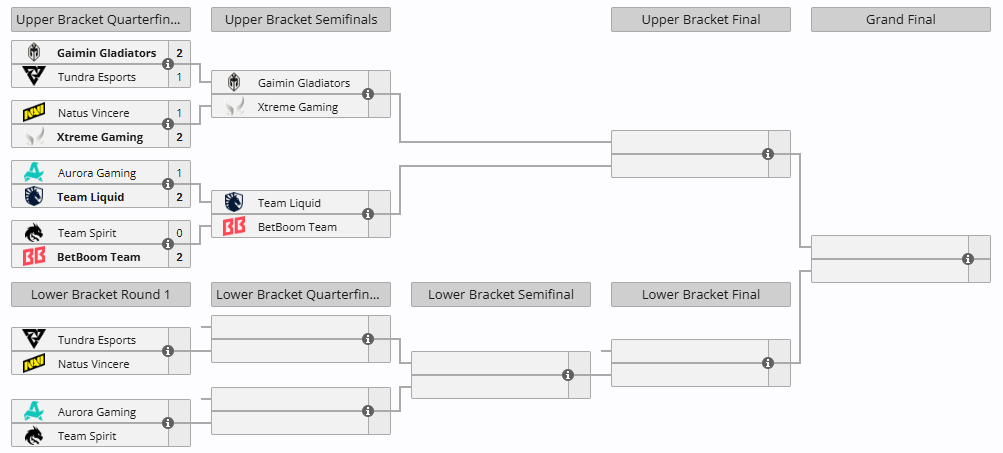Show info for Aurora vs Team Spirit lower match
Screen dimensions: 1003x453
click(x=168, y=423)
